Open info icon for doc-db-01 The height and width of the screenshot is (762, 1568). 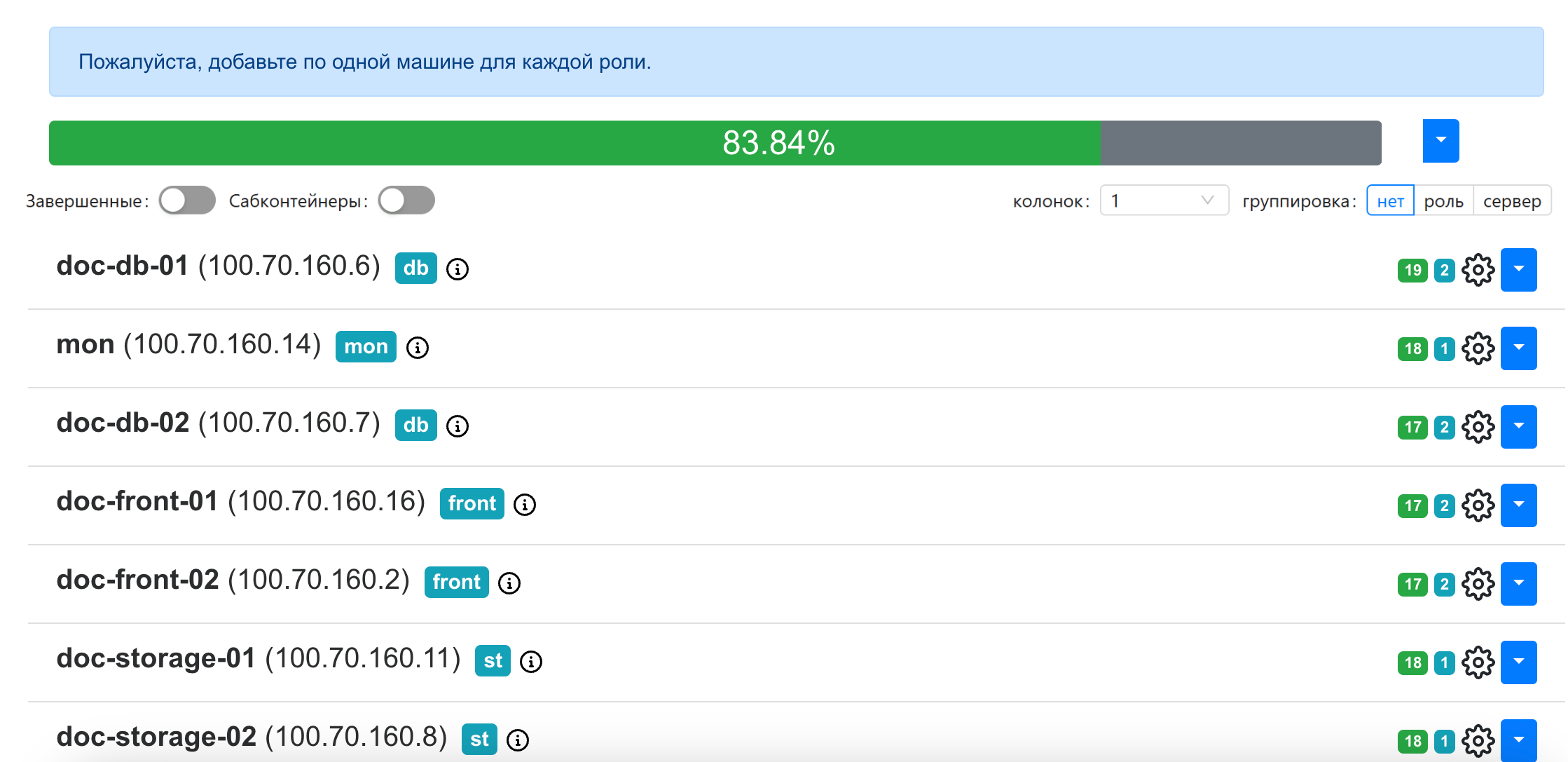pyautogui.click(x=458, y=268)
